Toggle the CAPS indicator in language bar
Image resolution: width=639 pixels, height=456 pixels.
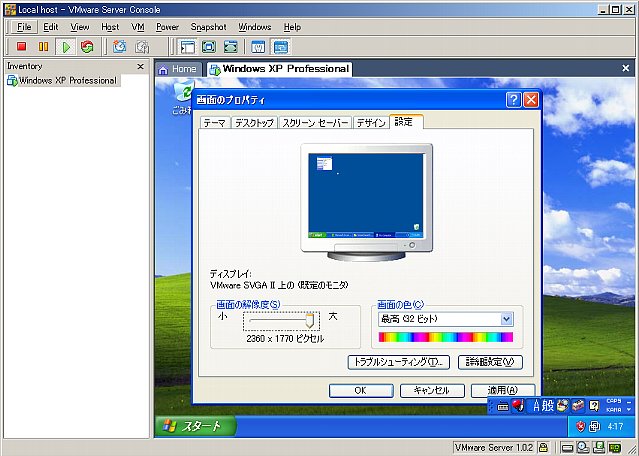pyautogui.click(x=614, y=401)
